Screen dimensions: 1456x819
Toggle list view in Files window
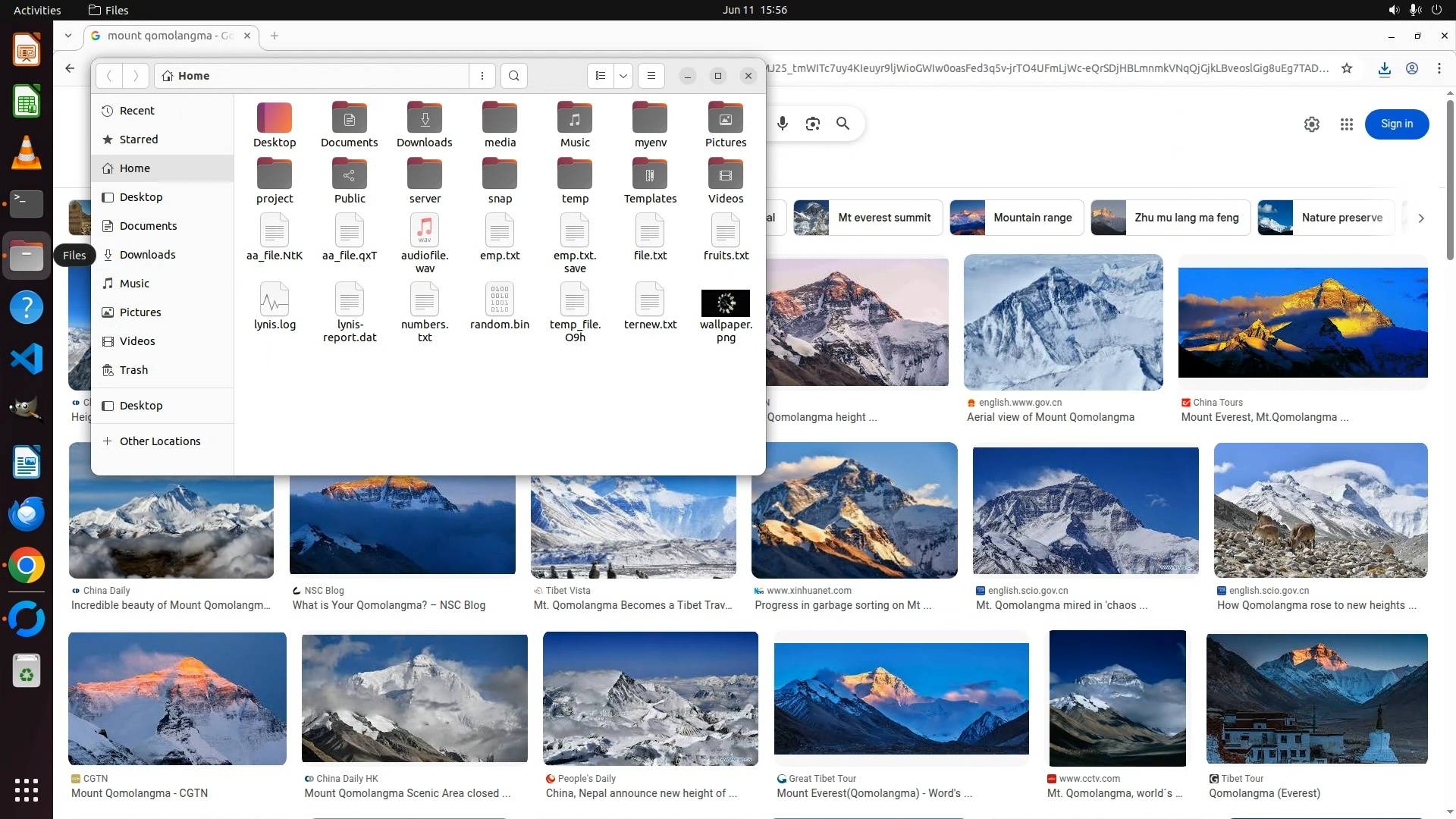[601, 76]
